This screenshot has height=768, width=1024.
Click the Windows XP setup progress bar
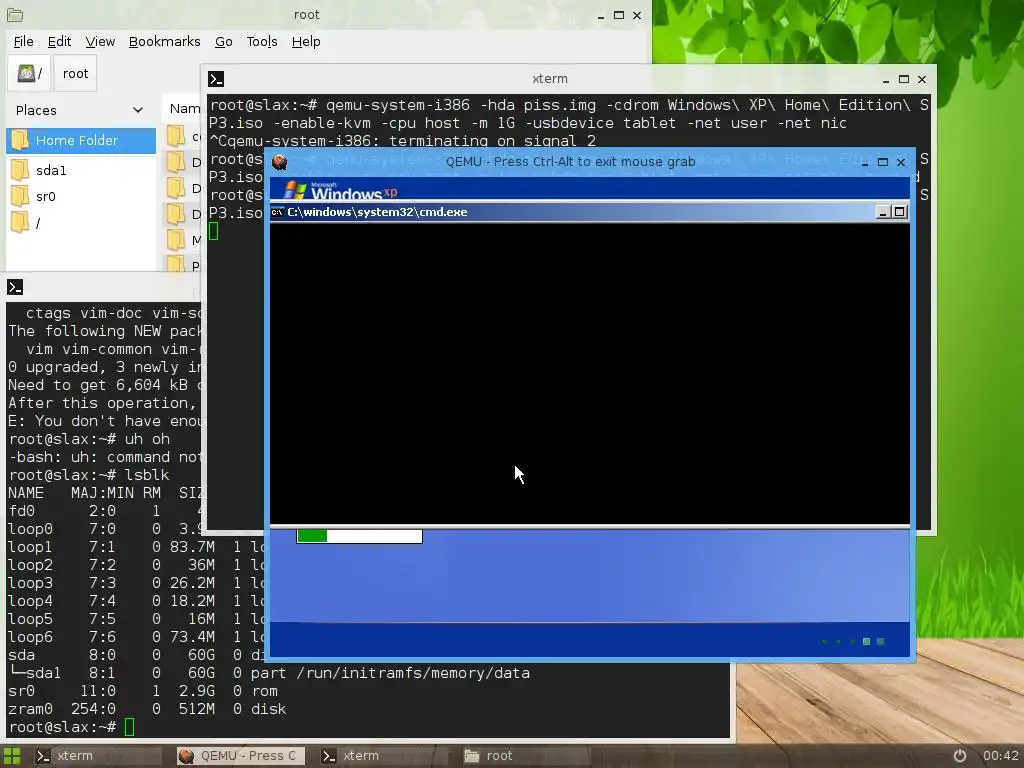(360, 536)
